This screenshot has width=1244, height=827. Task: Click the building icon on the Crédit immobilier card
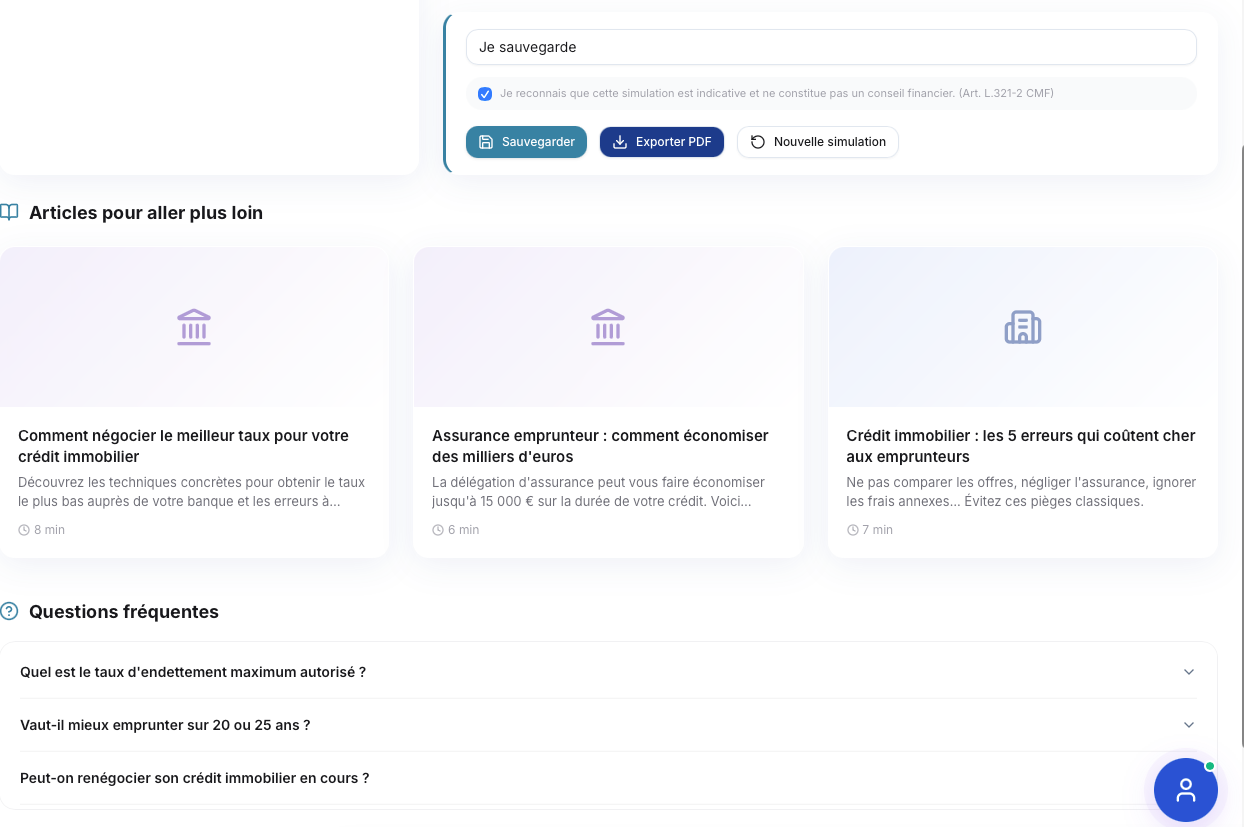point(1022,327)
